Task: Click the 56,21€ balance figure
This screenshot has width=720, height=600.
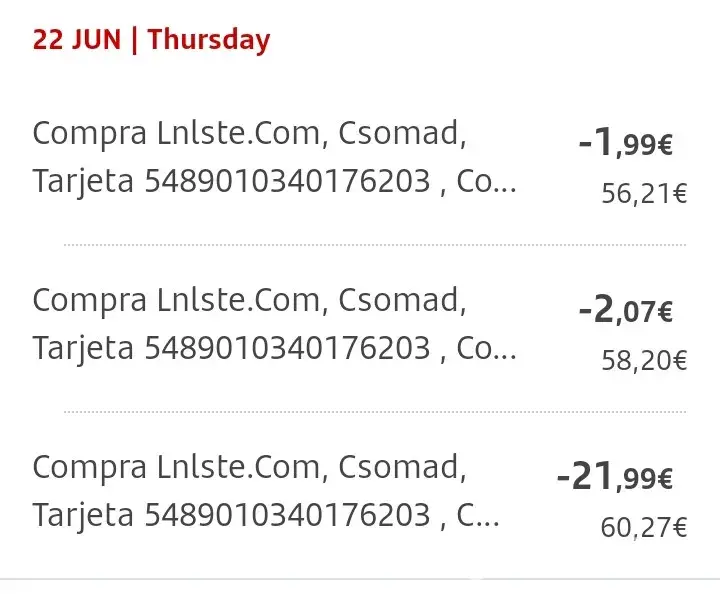Action: click(643, 194)
